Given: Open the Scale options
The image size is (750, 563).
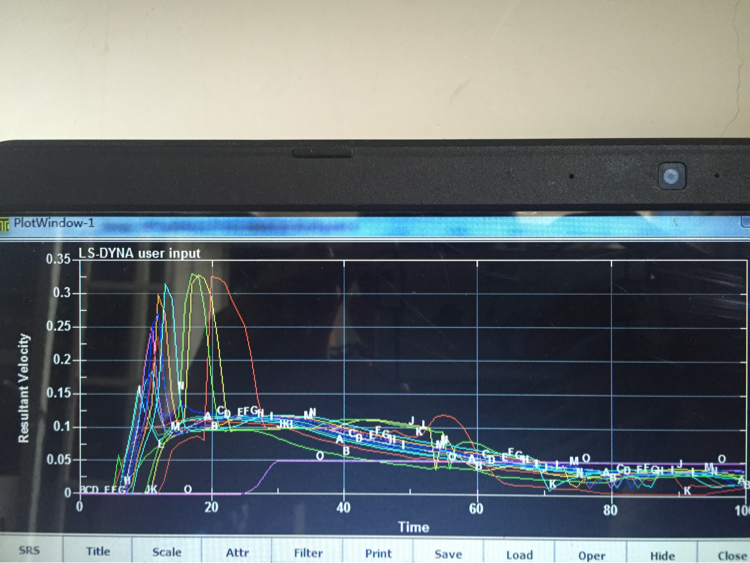Looking at the screenshot, I should (x=167, y=552).
